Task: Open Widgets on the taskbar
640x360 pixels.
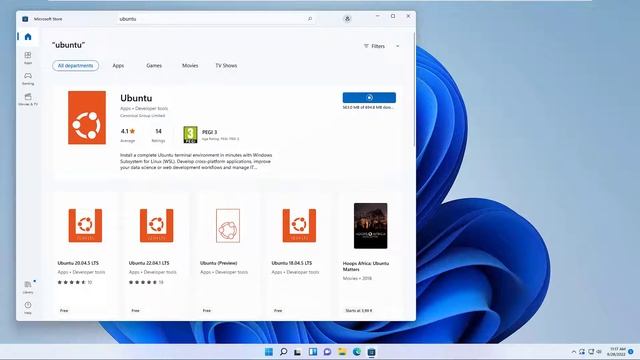Action: pos(313,352)
